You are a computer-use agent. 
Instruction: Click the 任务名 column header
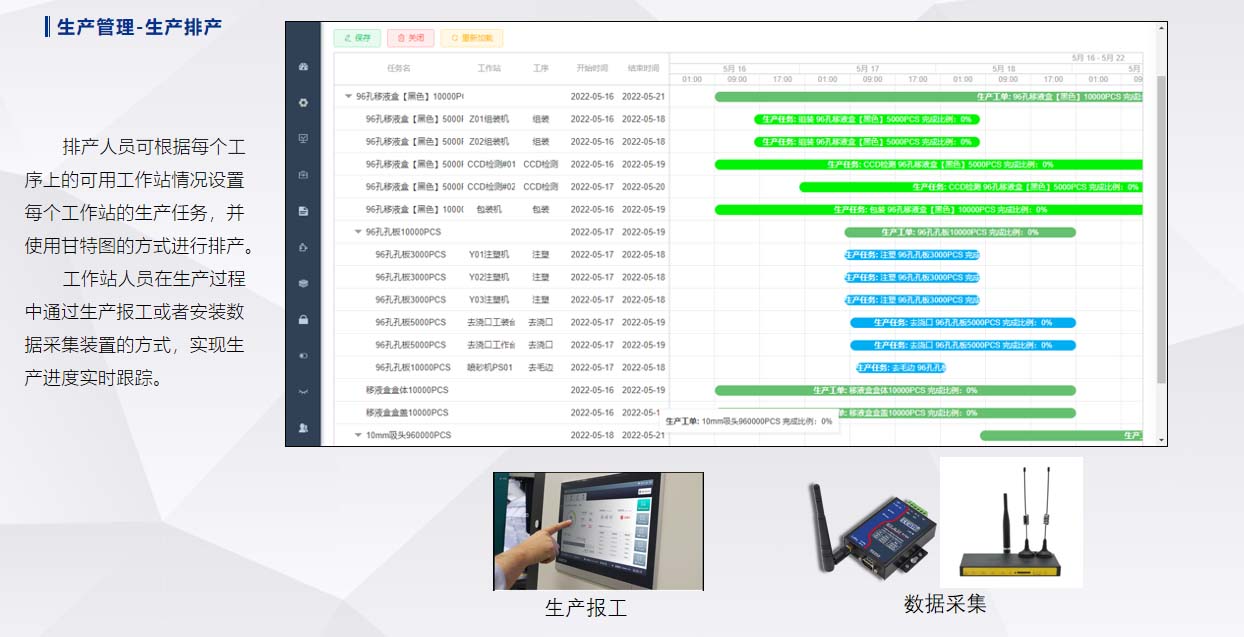click(x=398, y=69)
